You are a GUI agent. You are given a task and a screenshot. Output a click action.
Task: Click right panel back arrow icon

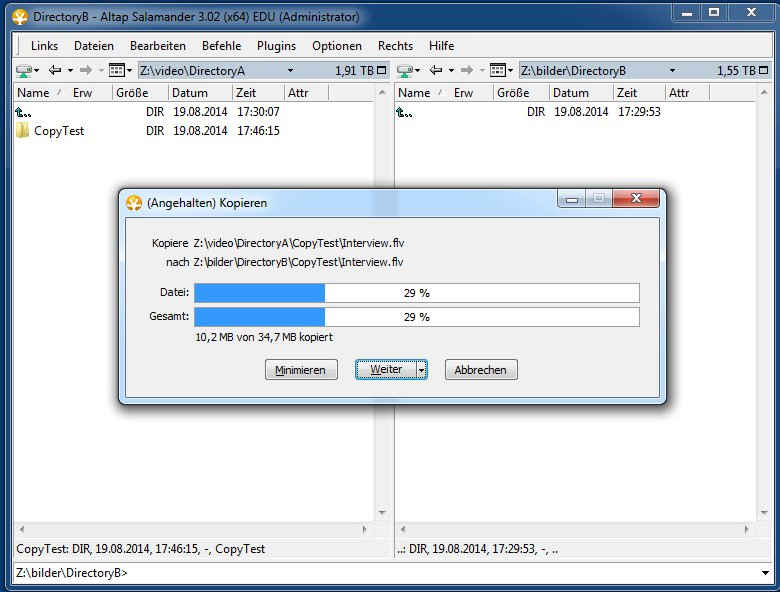(436, 70)
